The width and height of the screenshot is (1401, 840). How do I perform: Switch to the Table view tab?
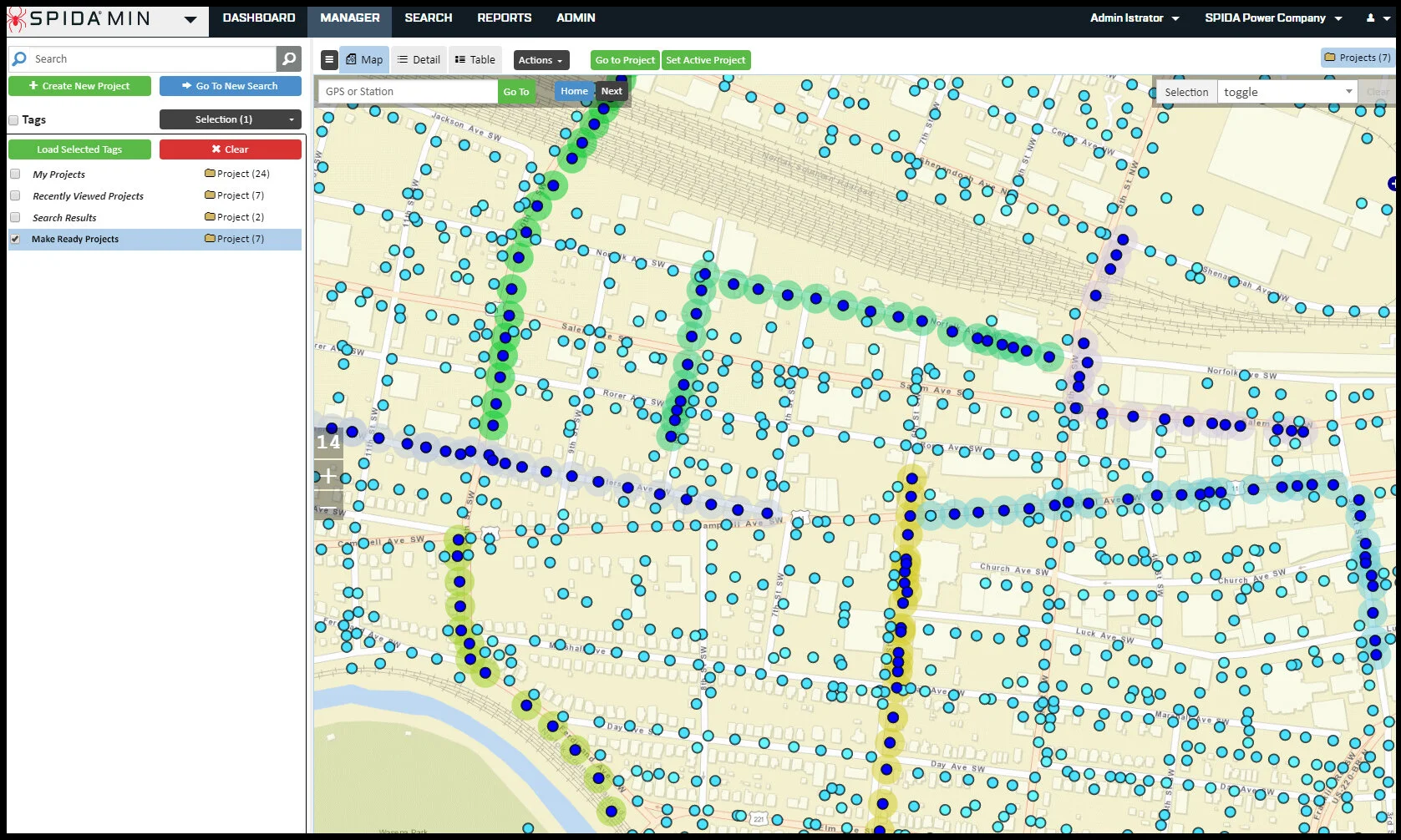(475, 60)
